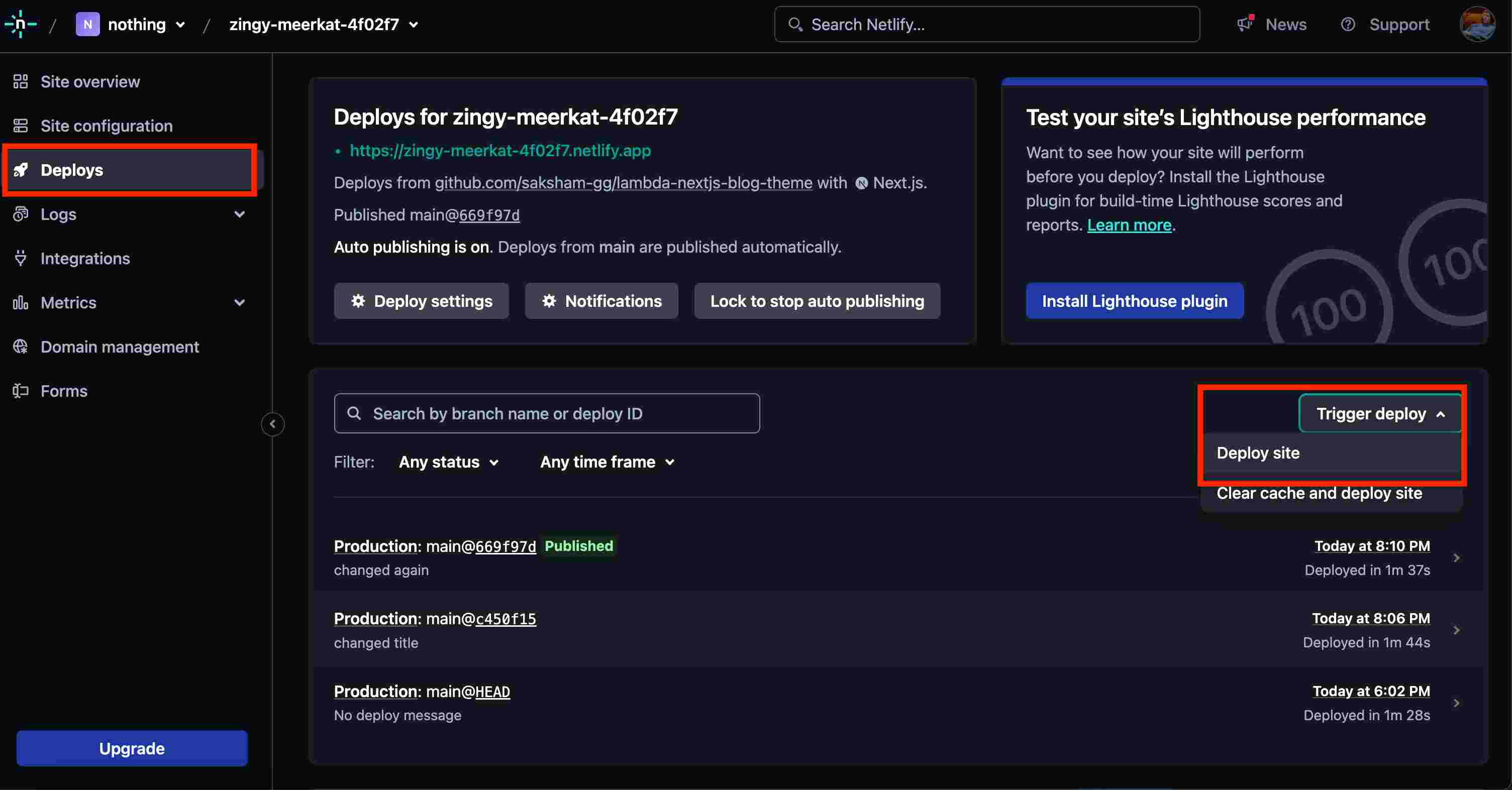Open the user profile avatar
1512x790 pixels.
click(1477, 24)
